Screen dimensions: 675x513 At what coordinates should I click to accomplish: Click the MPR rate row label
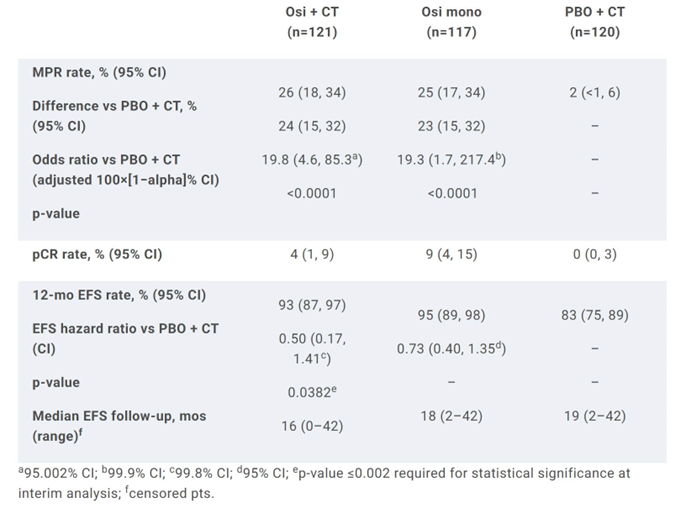tap(99, 73)
